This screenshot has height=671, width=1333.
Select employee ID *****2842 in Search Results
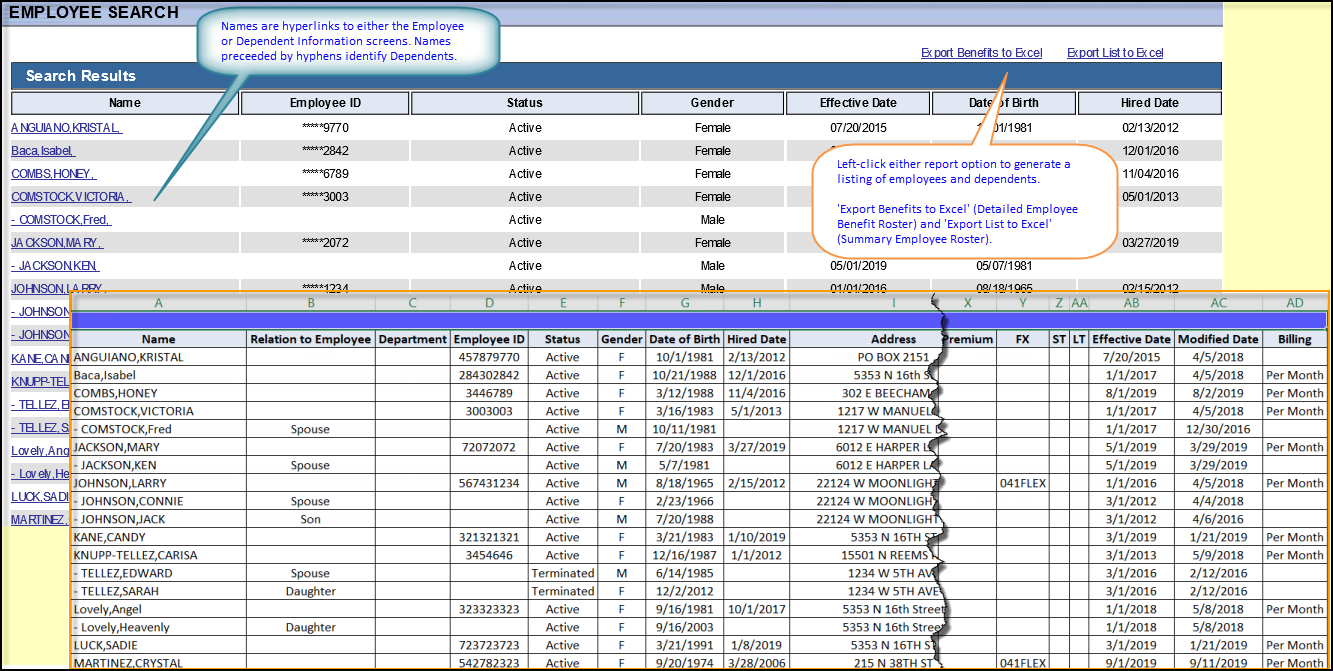click(x=325, y=151)
